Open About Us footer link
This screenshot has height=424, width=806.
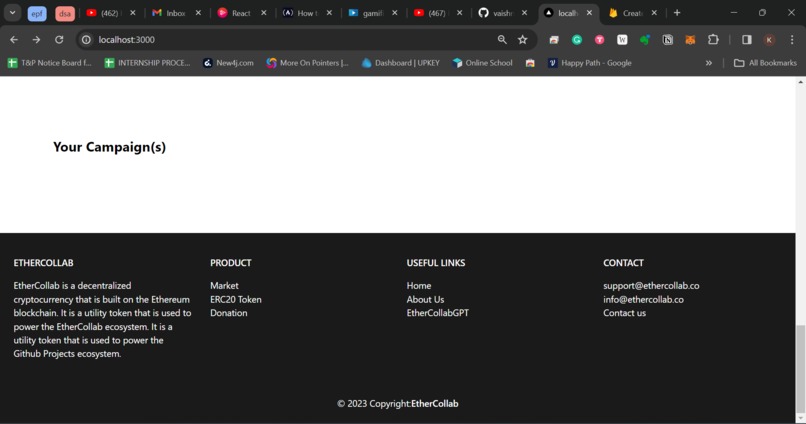425,299
